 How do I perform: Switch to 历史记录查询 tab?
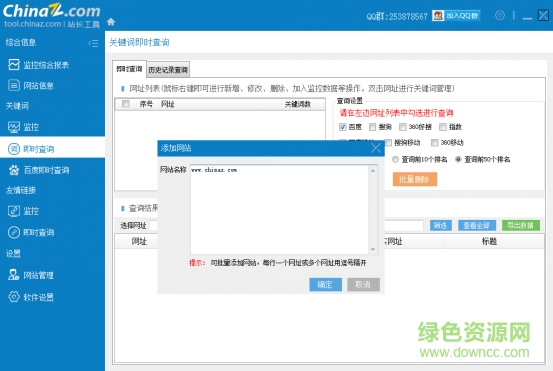pos(168,69)
